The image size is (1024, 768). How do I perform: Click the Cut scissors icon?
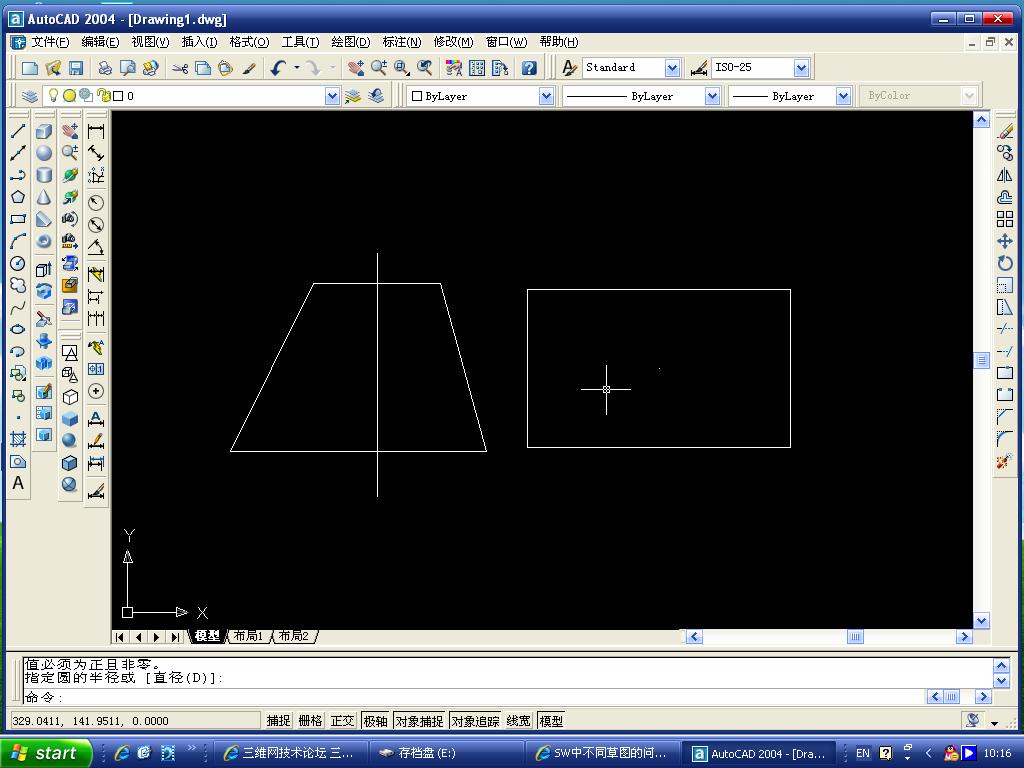point(180,68)
